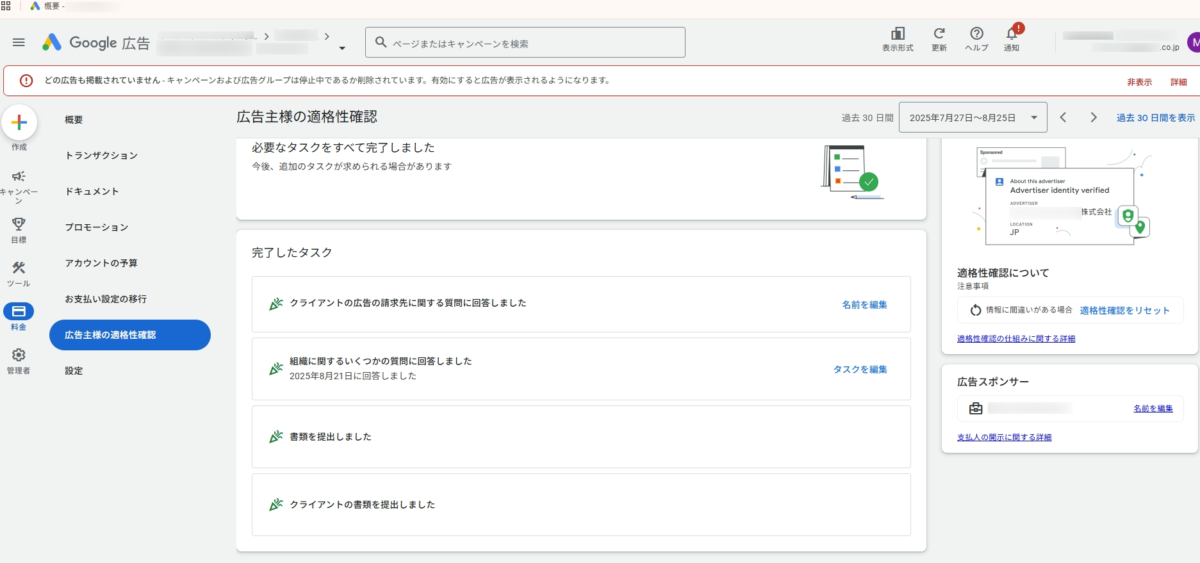
Task: Click the 更新 refresh icon
Action: pyautogui.click(x=939, y=34)
